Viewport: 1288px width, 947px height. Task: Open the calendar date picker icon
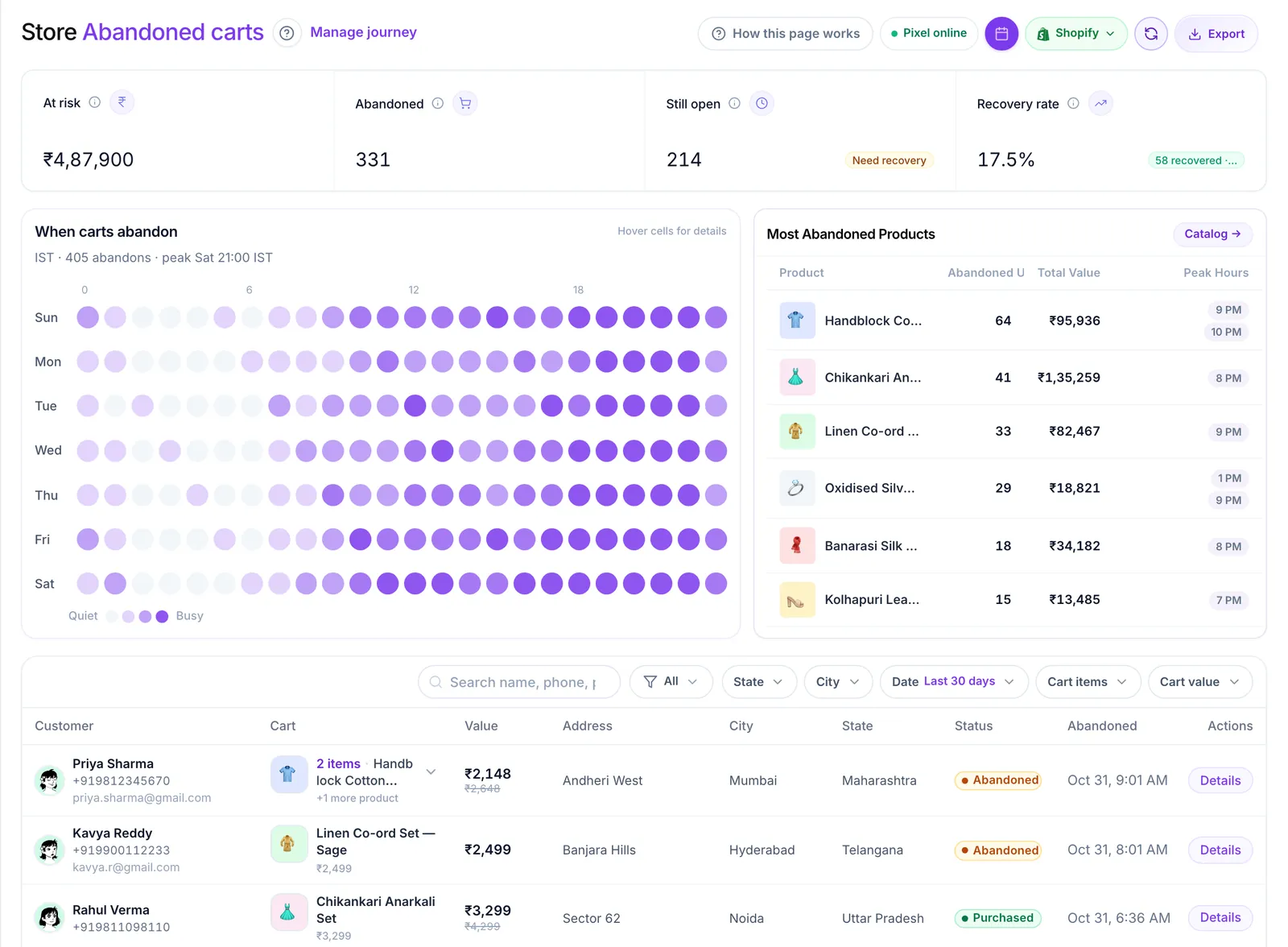click(x=1001, y=34)
